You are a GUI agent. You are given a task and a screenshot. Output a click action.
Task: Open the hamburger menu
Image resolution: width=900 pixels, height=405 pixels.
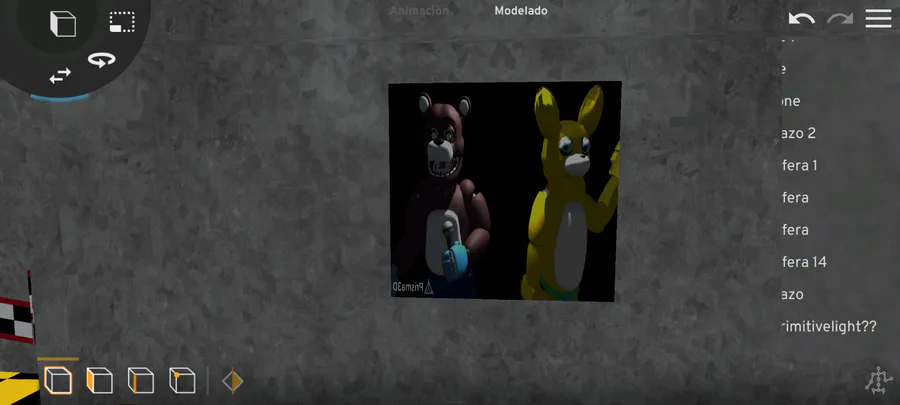878,19
